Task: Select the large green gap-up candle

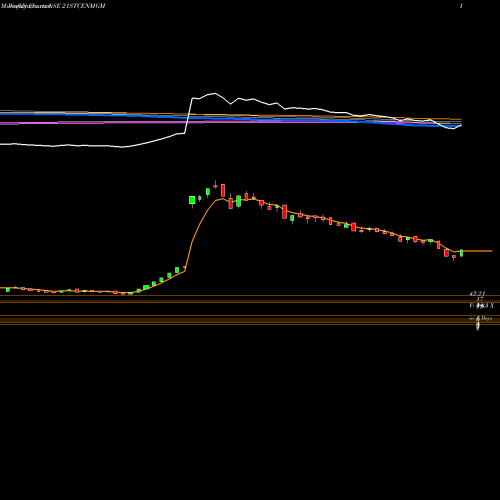Action: [192, 201]
